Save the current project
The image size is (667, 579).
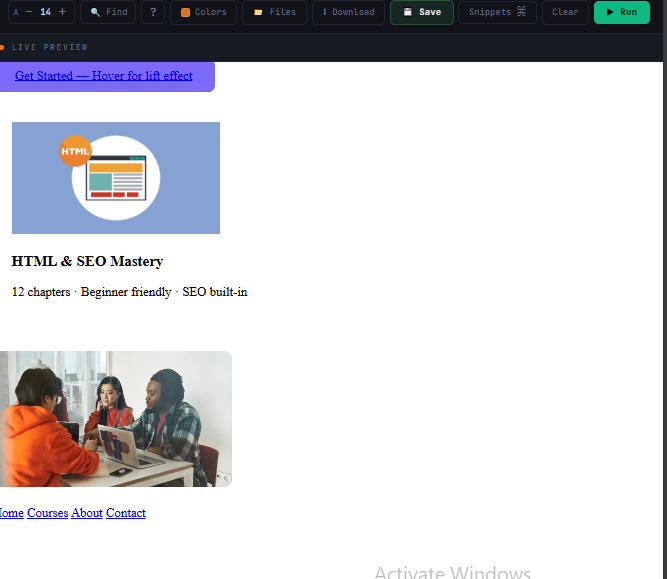coord(422,12)
